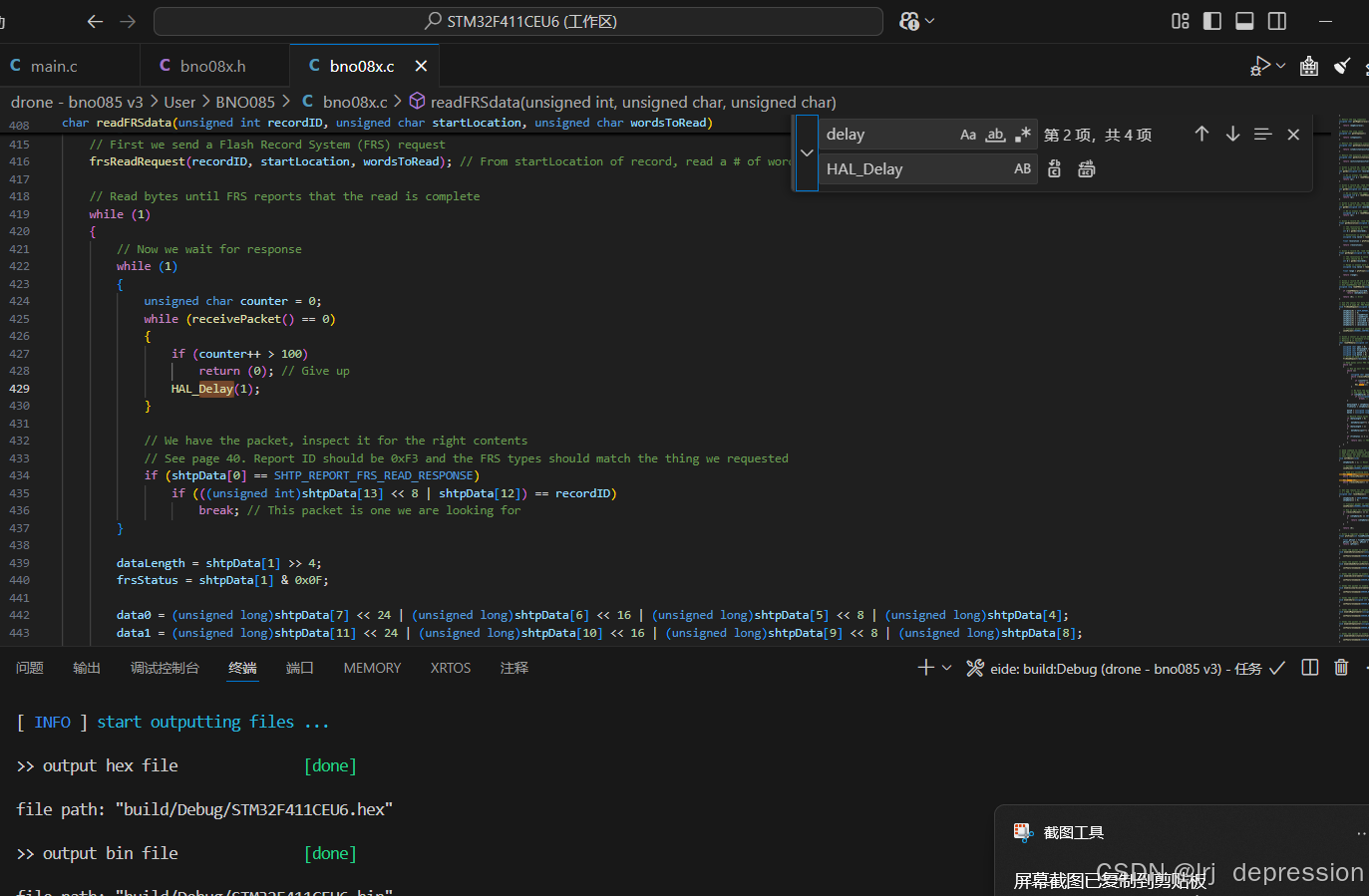Click the clean (broom) icon in editor toolbar
Screen dimensions: 1369x896
tap(1342, 66)
